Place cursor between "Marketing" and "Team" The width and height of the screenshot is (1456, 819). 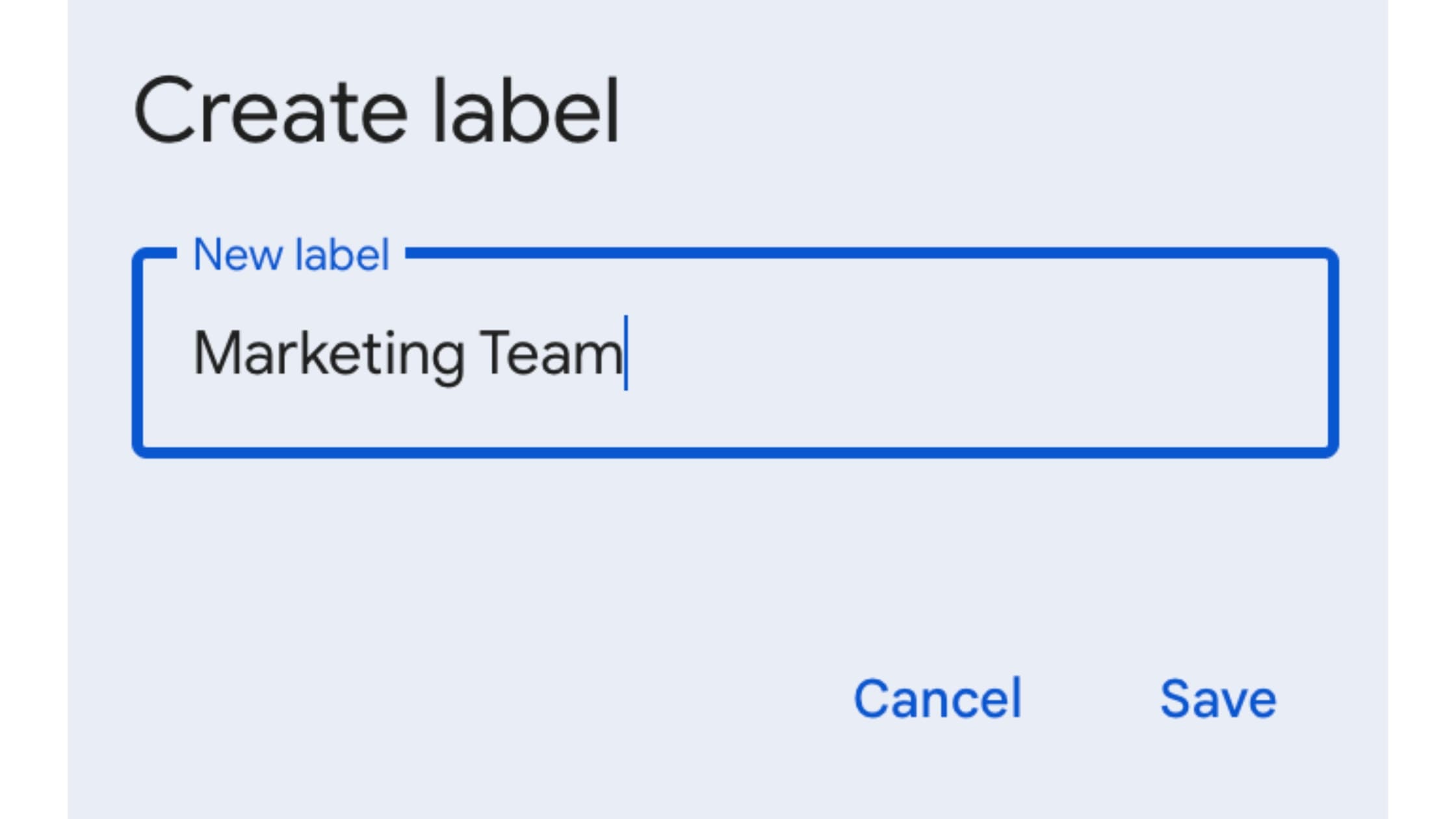(472, 354)
